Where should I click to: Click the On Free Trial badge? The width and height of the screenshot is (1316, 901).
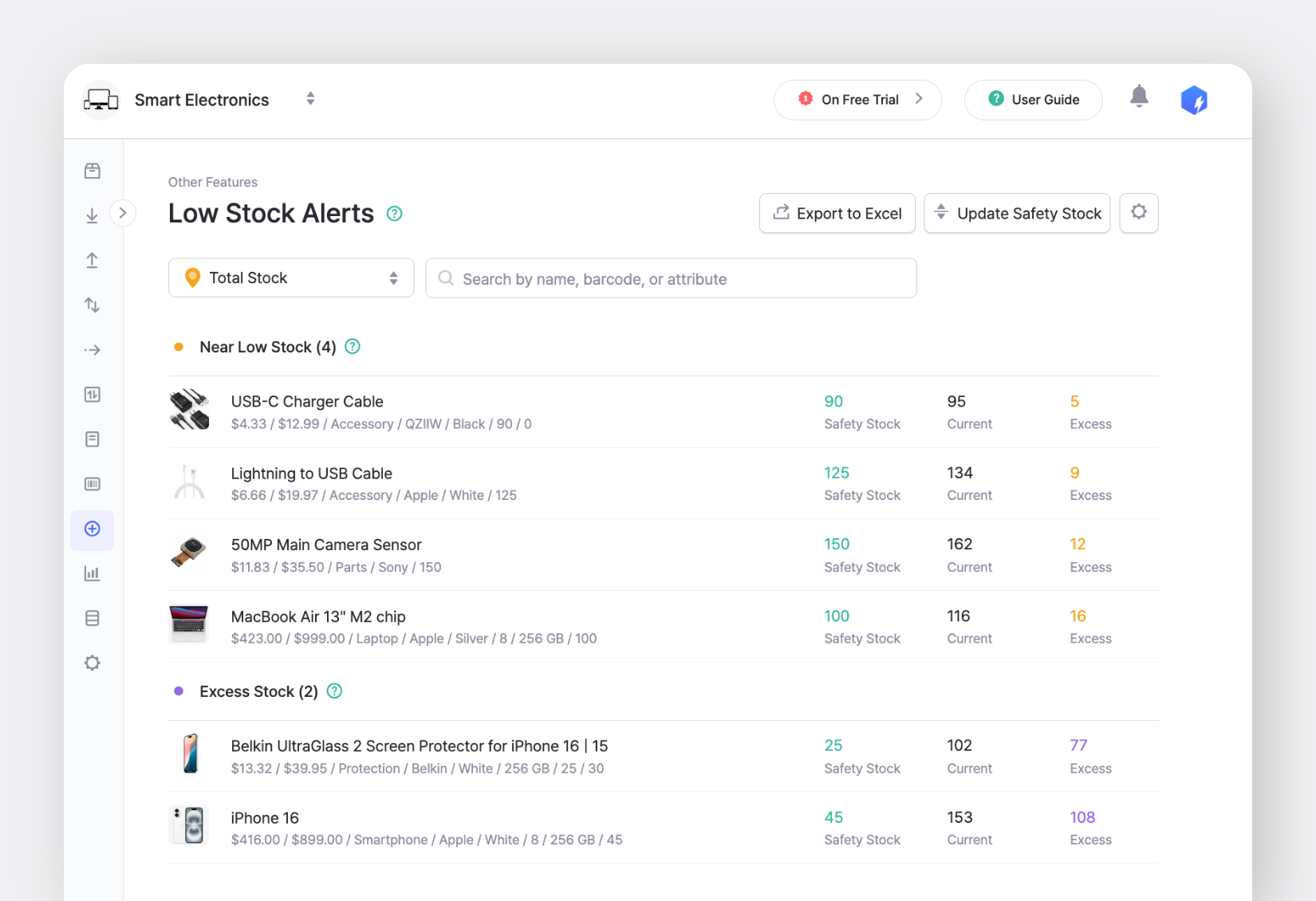click(857, 100)
